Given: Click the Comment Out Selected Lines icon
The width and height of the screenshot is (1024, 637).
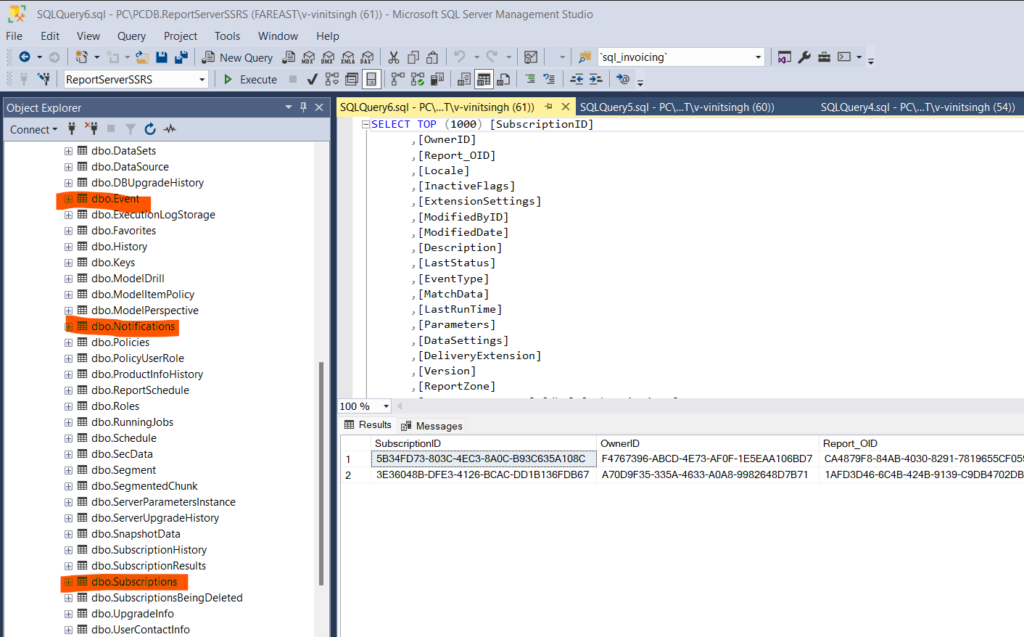Looking at the screenshot, I should point(530,80).
